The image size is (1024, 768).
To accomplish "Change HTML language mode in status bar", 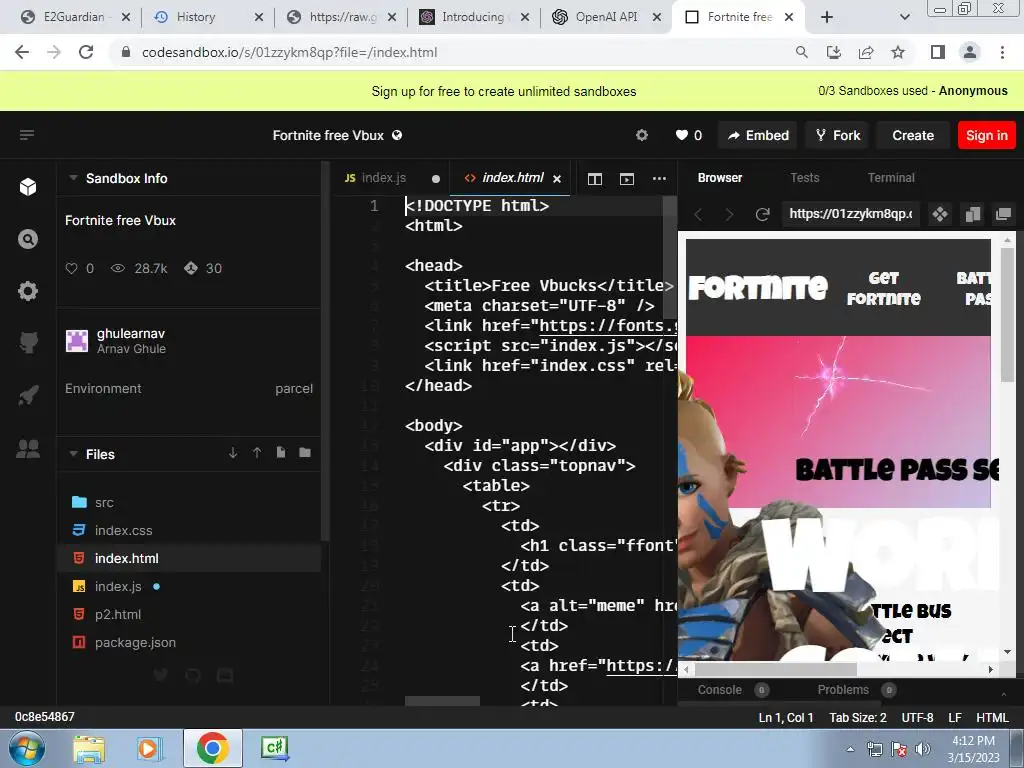I will coord(992,718).
